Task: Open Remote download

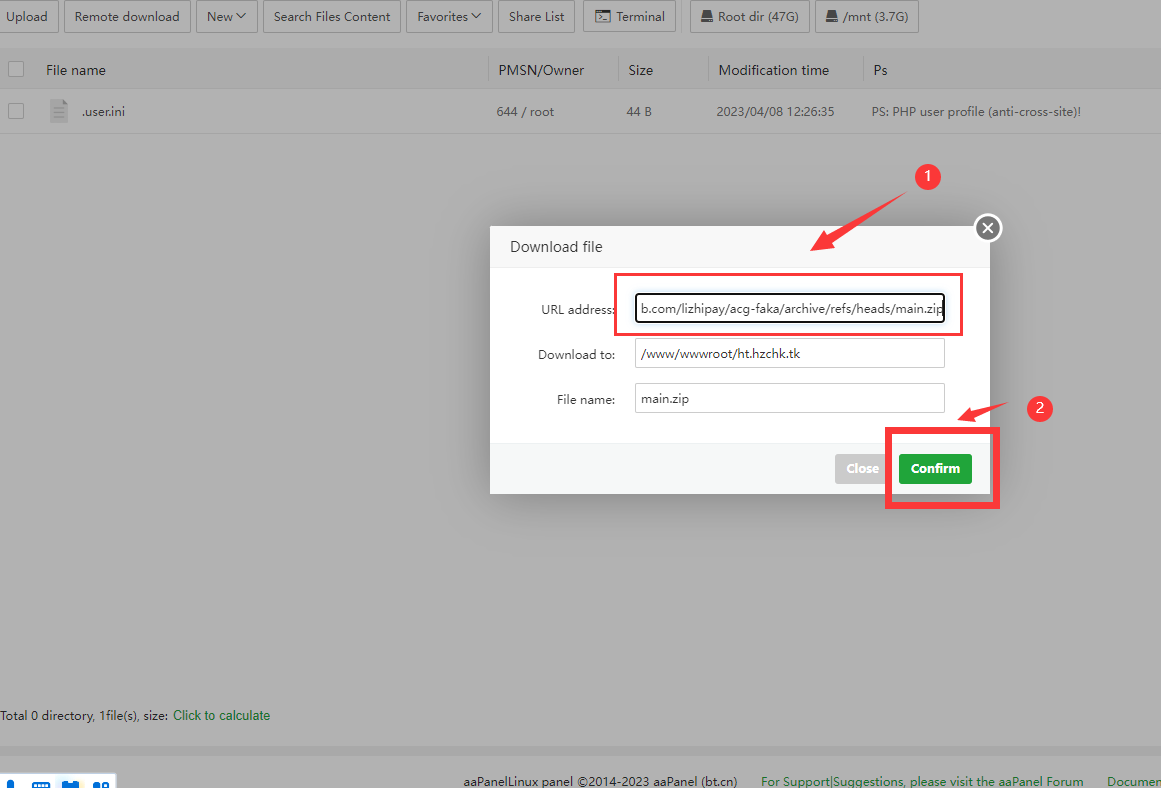Action: click(x=127, y=16)
